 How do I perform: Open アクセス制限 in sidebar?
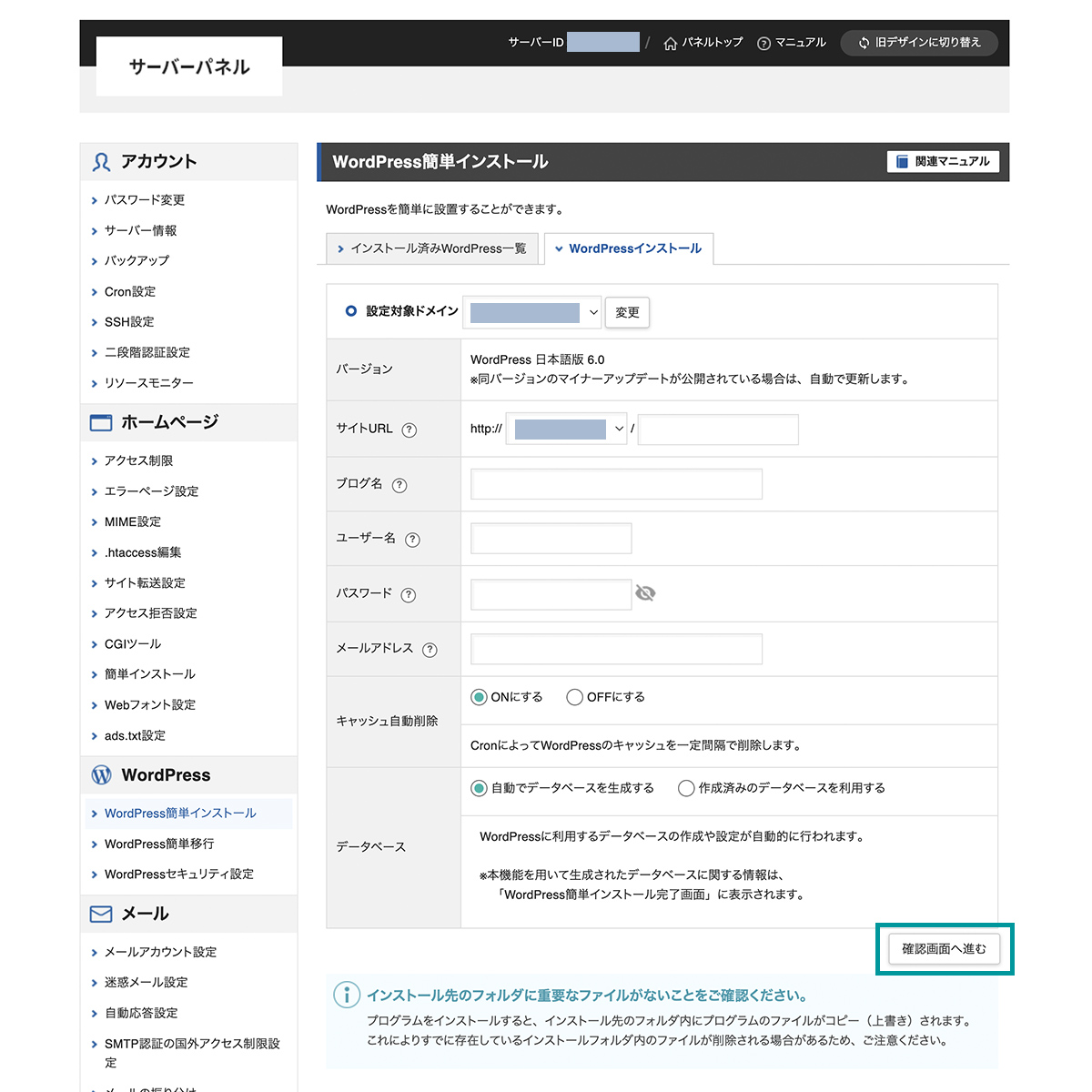138,461
